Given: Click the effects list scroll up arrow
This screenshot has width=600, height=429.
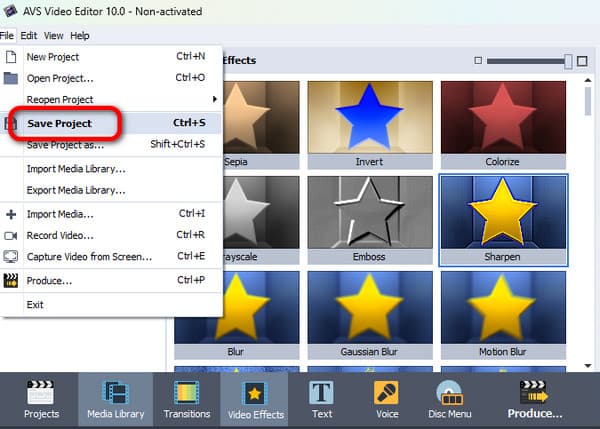Looking at the screenshot, I should pos(588,80).
